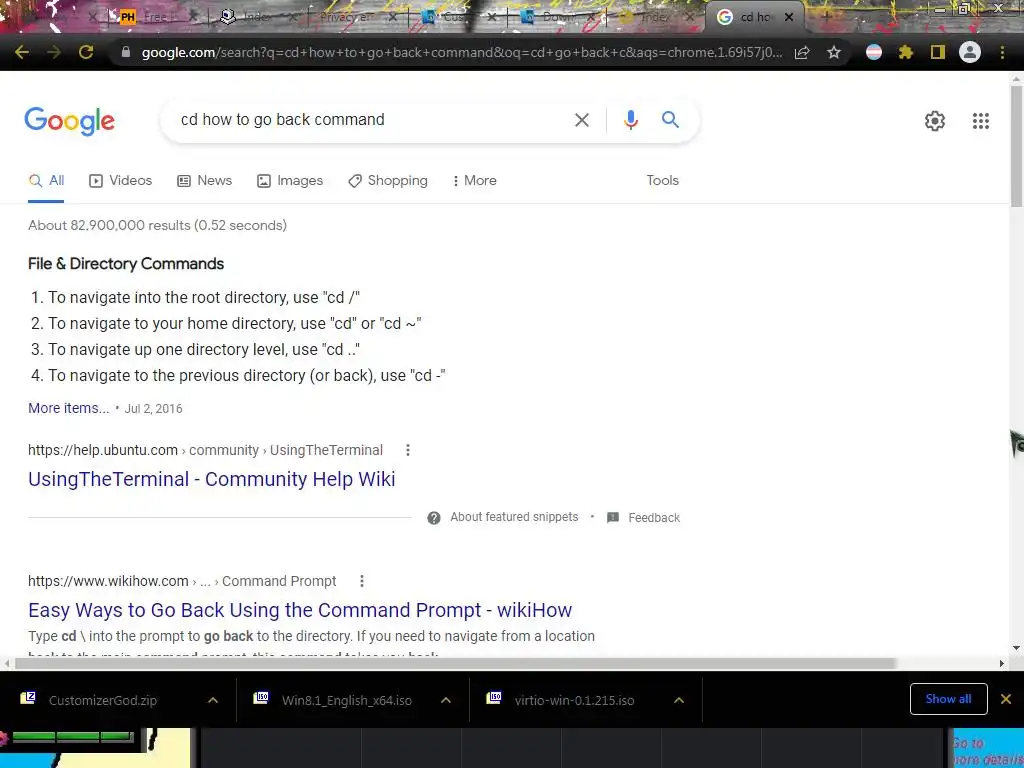Open the More search filters dropdown
The height and width of the screenshot is (768, 1024).
point(474,181)
